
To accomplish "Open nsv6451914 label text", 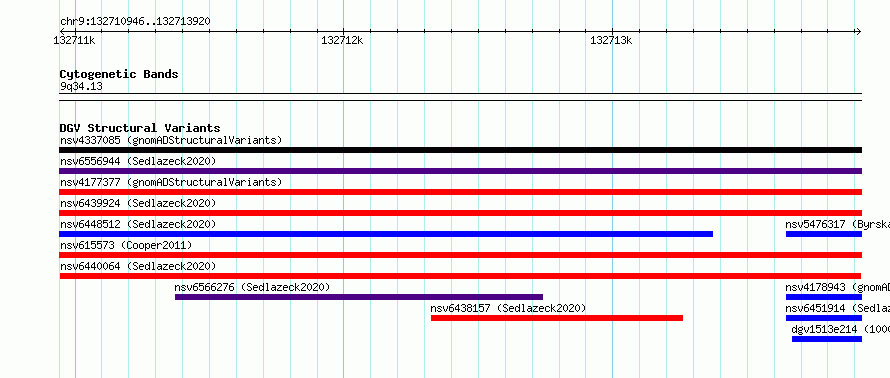I will pyautogui.click(x=838, y=308).
